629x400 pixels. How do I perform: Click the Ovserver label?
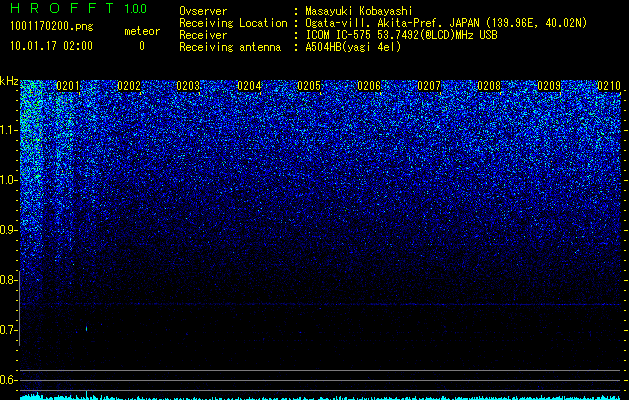pyautogui.click(x=203, y=11)
